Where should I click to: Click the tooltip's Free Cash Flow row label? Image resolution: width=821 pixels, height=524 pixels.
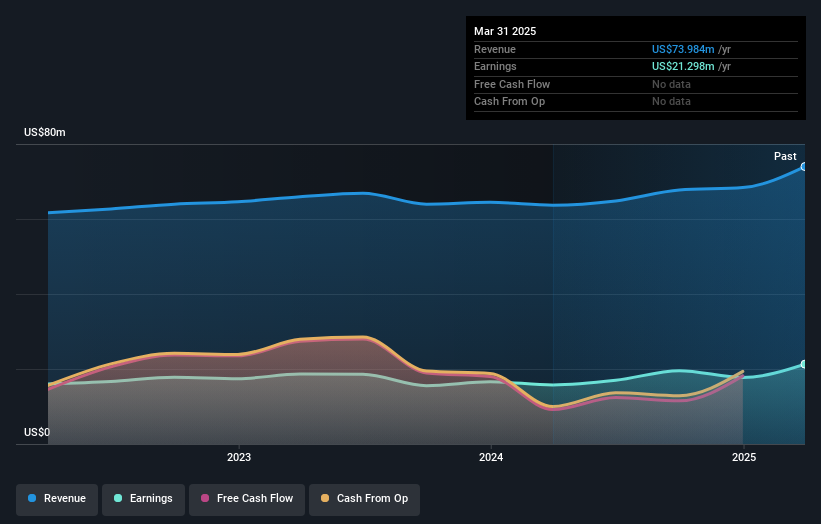512,84
